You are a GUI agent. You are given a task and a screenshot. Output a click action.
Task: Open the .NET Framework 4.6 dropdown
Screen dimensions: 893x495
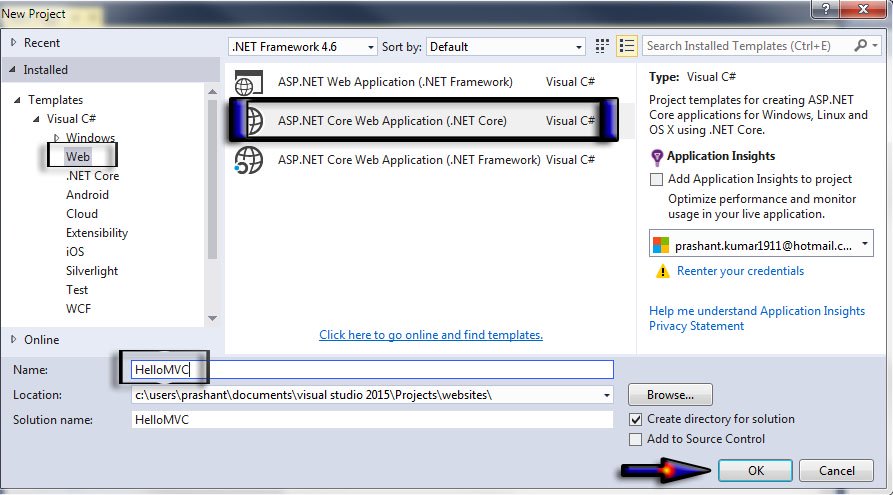pyautogui.click(x=302, y=47)
